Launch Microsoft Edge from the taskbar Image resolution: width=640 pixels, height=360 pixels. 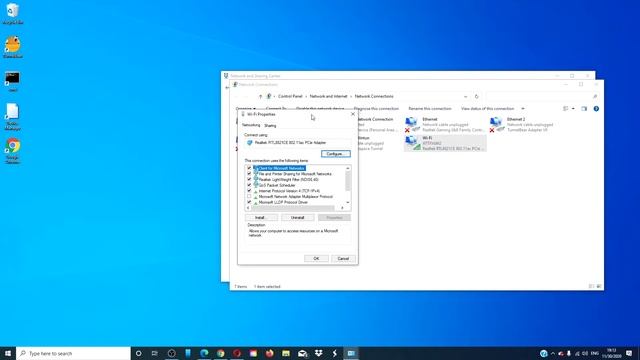tap(204, 353)
